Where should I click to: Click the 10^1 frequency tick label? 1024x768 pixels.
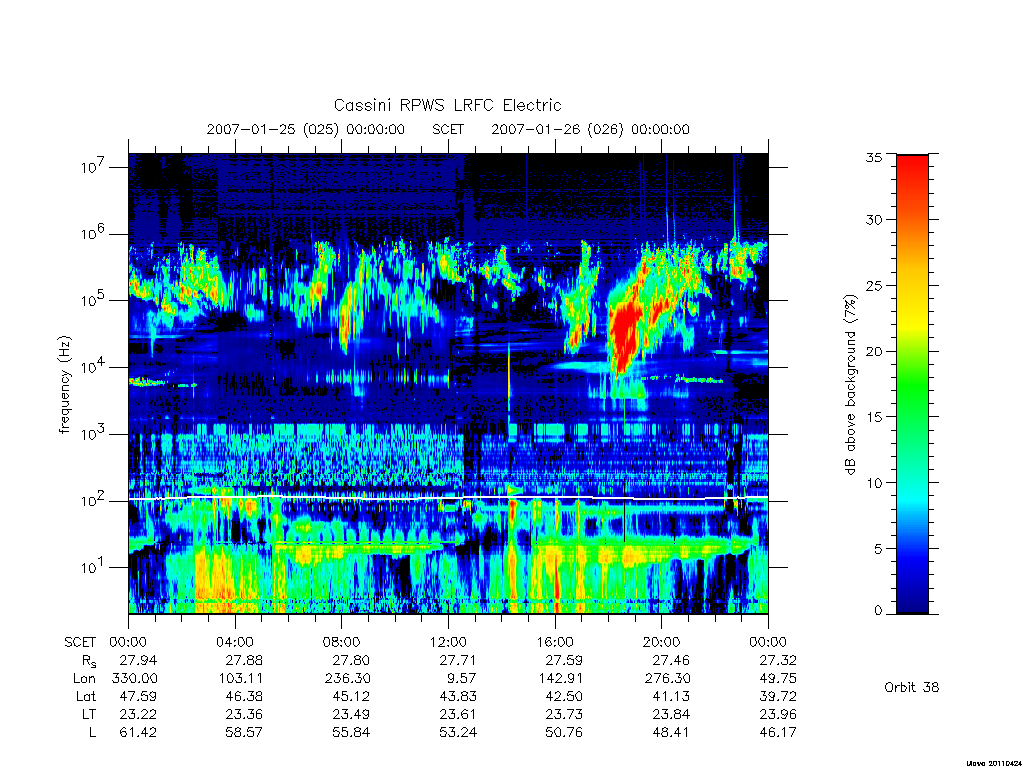coord(93,567)
